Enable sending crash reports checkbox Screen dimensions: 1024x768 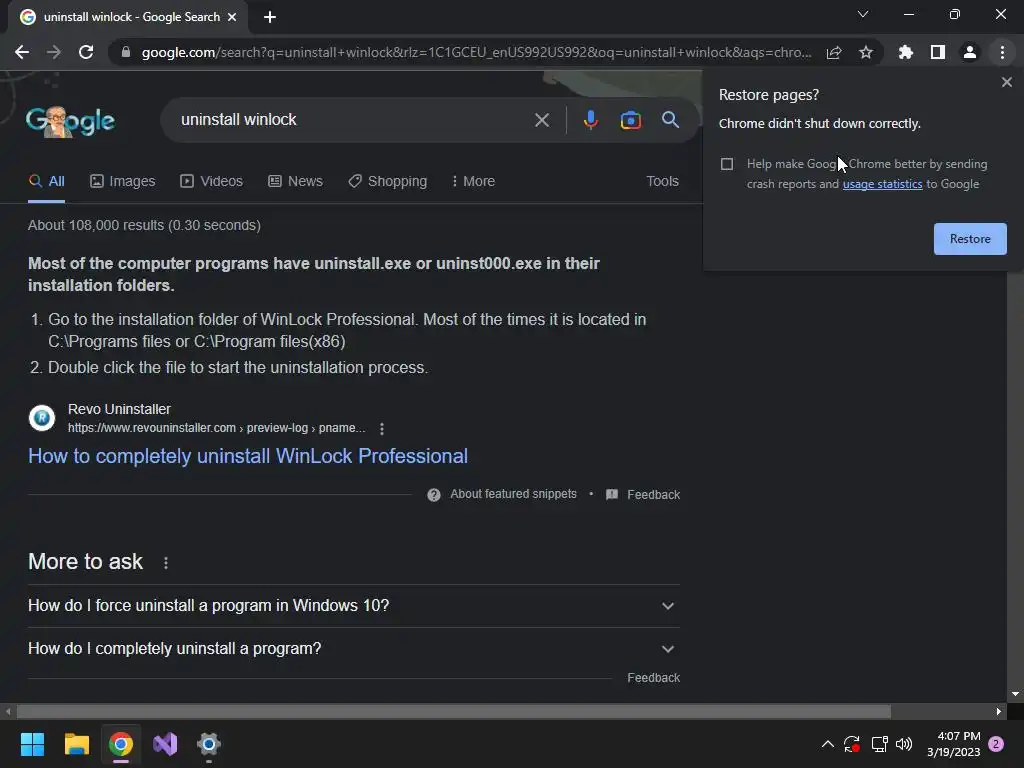tap(727, 164)
